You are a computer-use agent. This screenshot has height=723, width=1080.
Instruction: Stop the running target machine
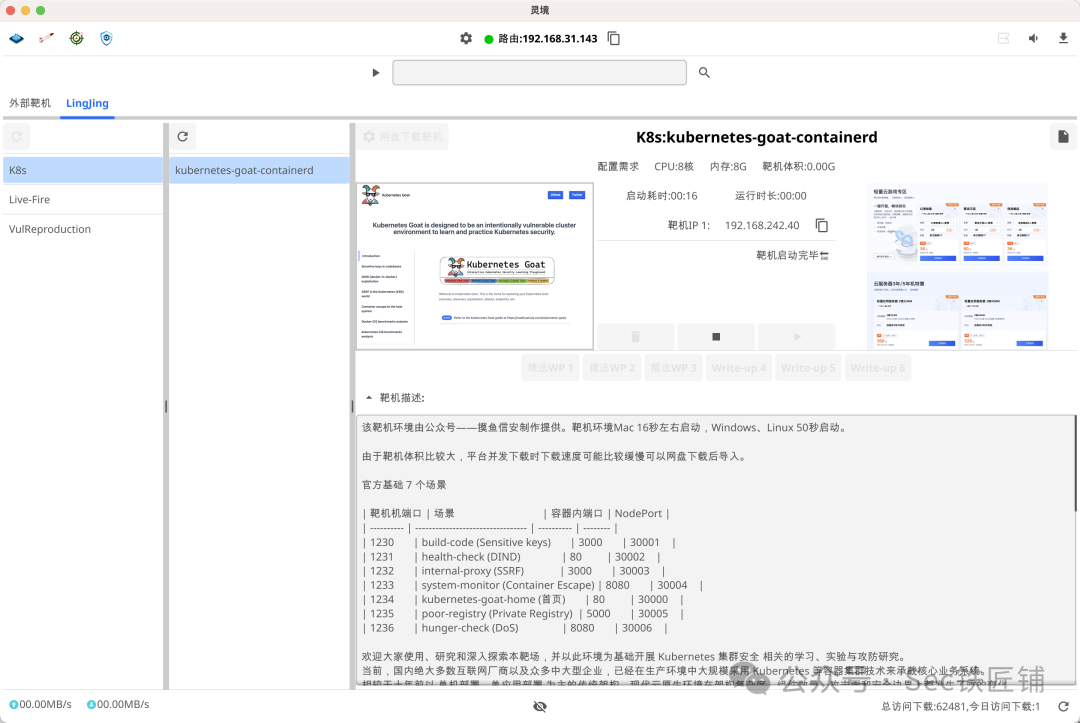(716, 337)
